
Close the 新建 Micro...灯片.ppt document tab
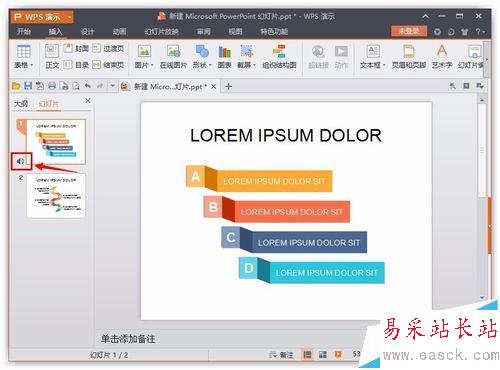tap(214, 87)
